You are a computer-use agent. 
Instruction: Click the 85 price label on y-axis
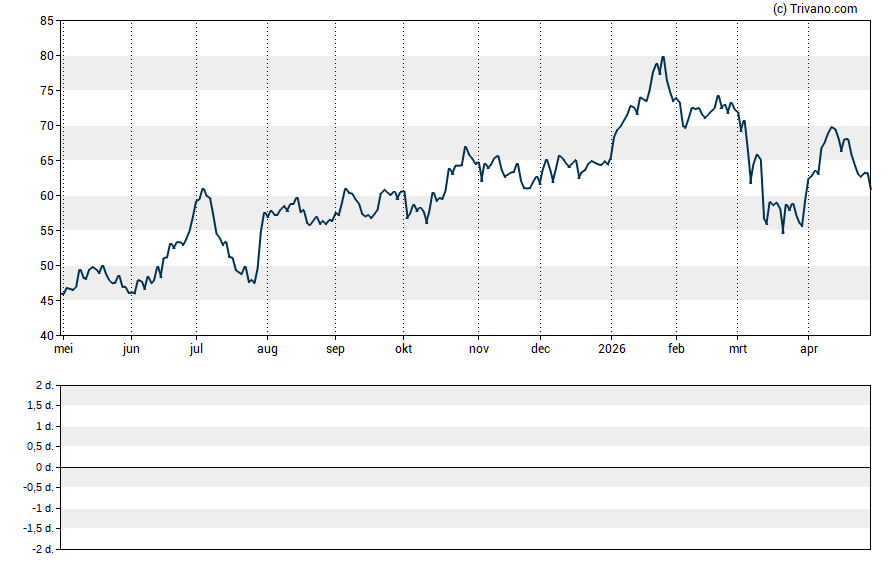(47, 21)
